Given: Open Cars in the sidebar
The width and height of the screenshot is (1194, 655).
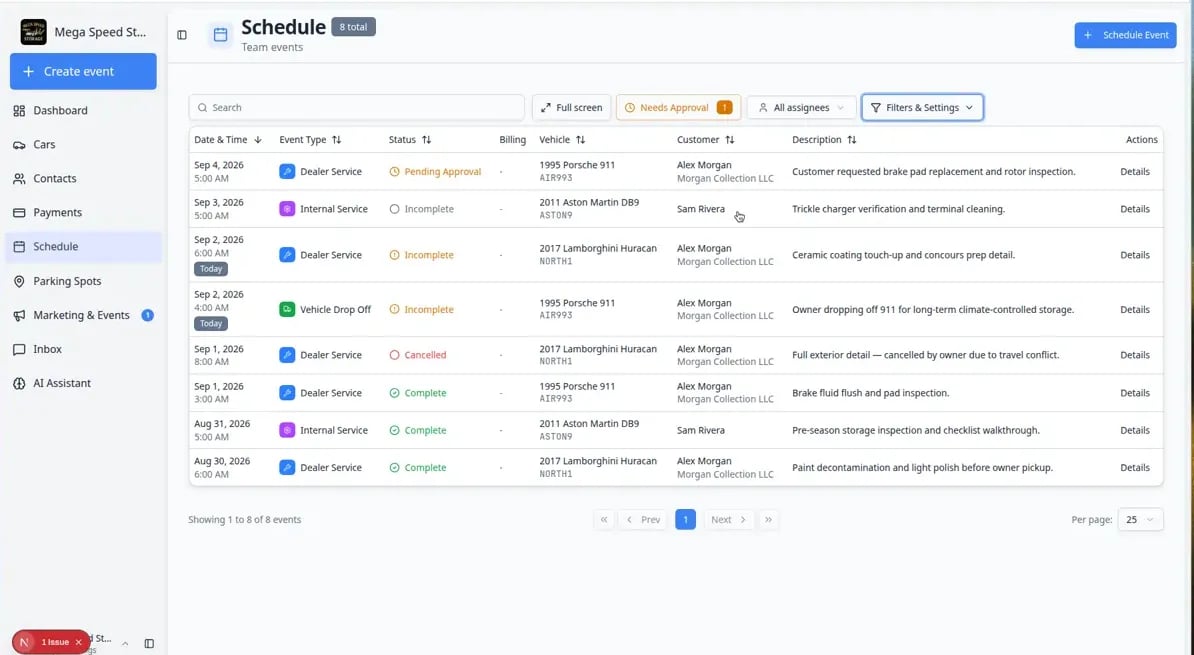Looking at the screenshot, I should pos(83,145).
